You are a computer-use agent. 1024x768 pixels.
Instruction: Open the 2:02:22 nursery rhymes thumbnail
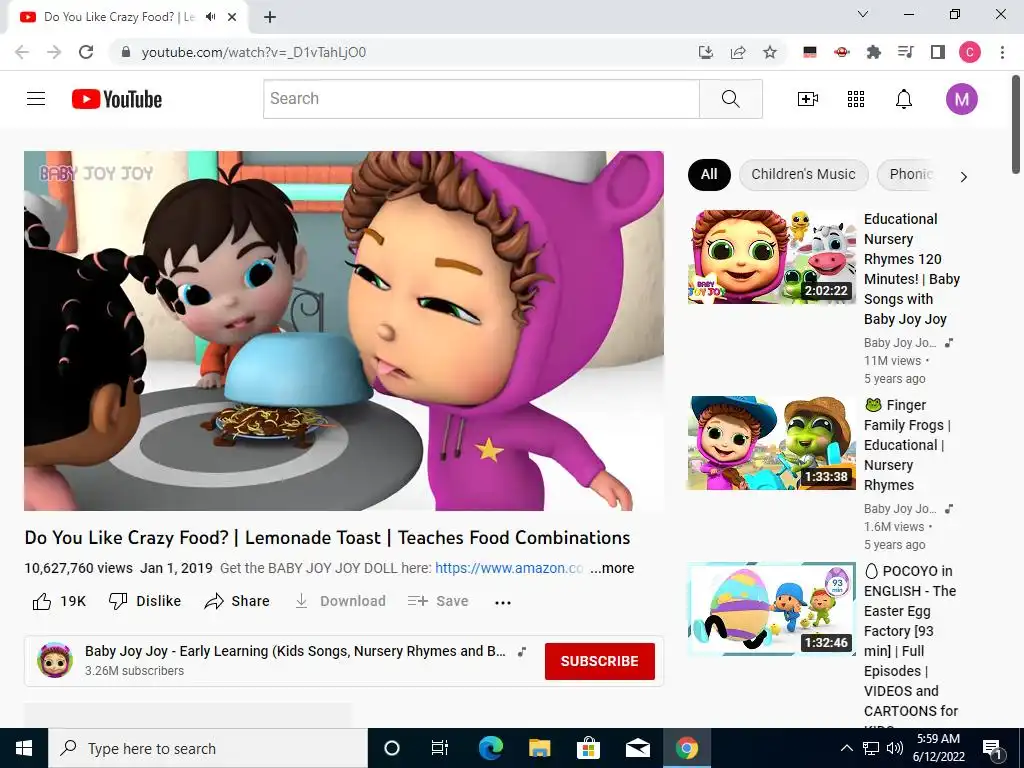[x=771, y=257]
